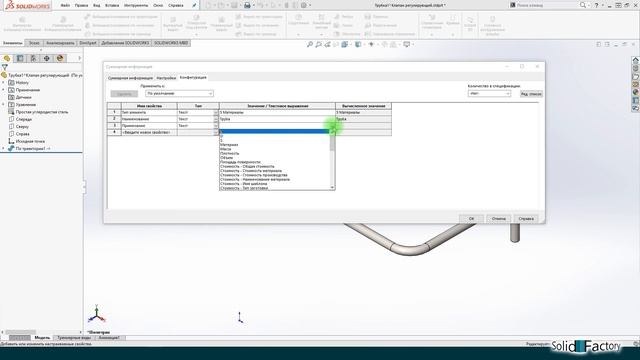Image resolution: width=640 pixels, height=360 pixels.
Task: Expand the Уравнения node in tree
Action: [x=3, y=104]
